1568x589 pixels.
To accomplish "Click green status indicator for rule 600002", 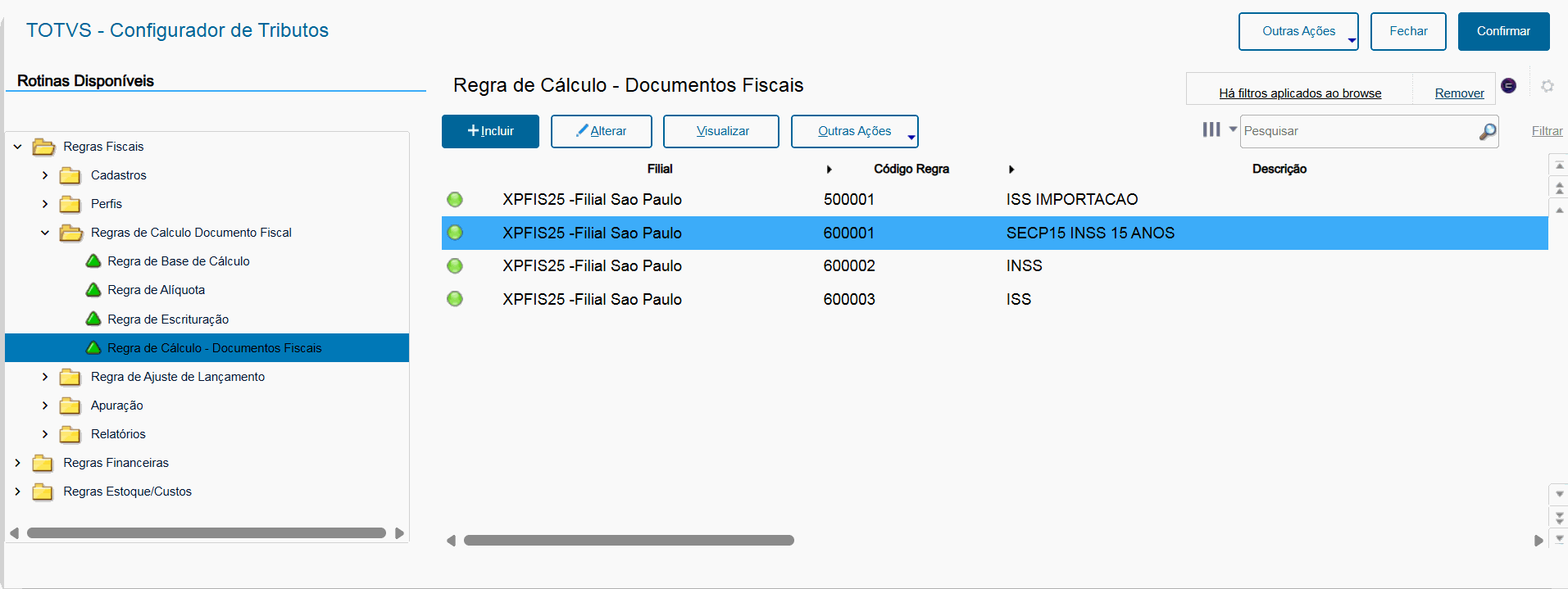I will tap(455, 265).
